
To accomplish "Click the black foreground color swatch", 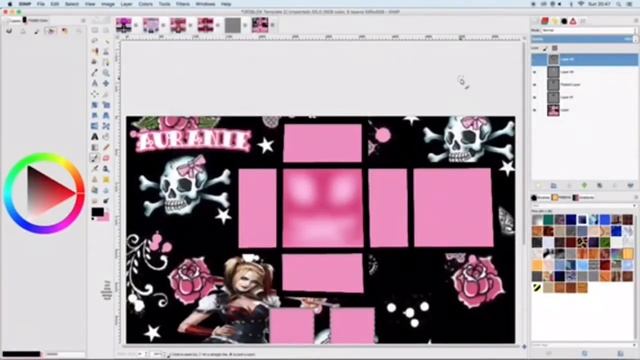I will (97, 212).
